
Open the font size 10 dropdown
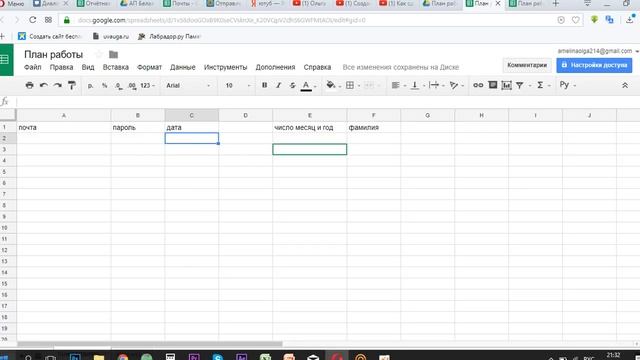238,86
